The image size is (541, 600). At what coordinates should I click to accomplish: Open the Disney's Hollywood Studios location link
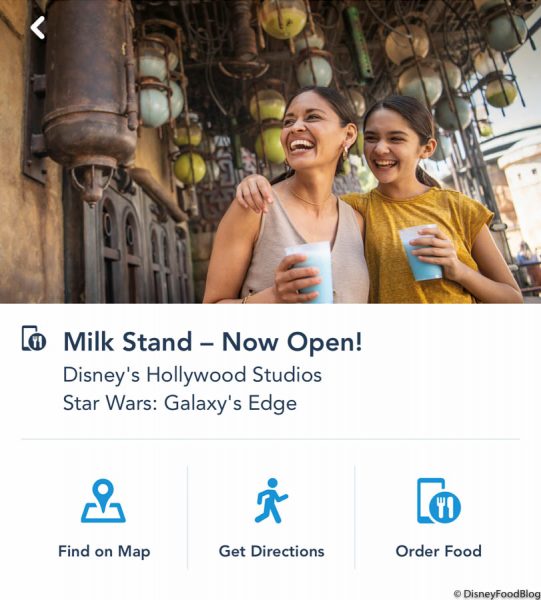click(192, 375)
